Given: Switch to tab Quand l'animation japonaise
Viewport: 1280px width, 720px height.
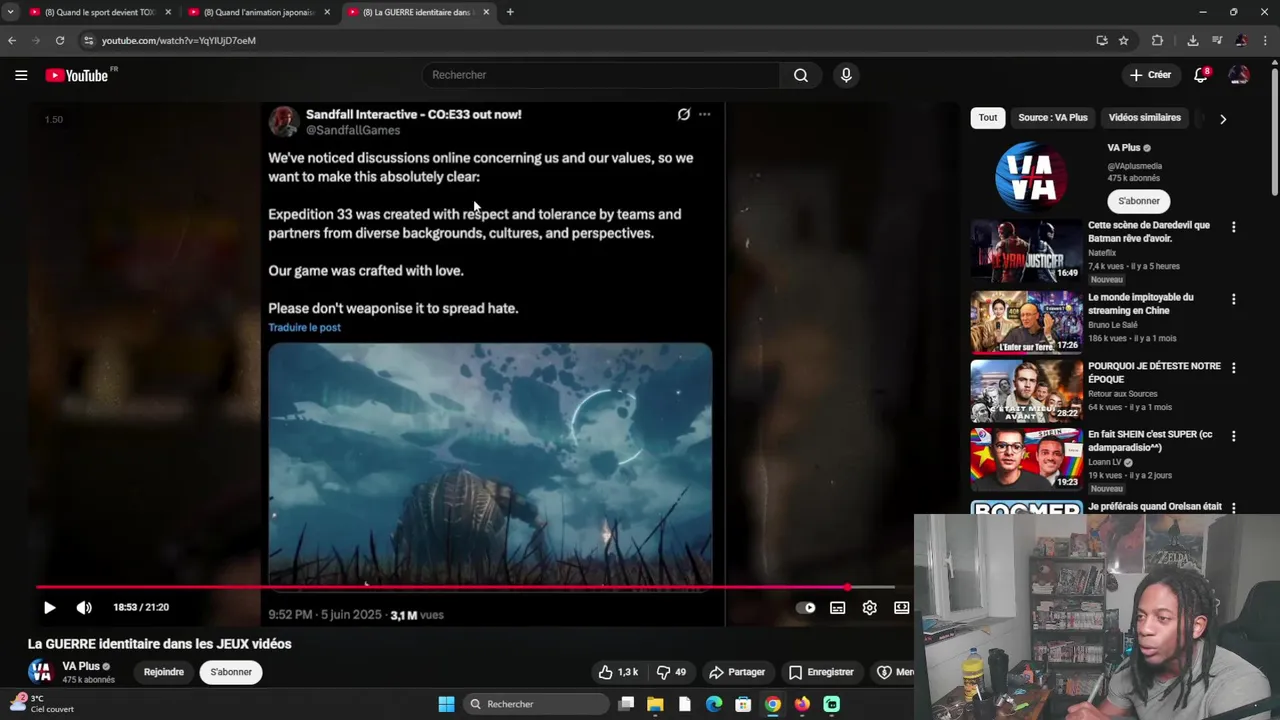Looking at the screenshot, I should coord(259,12).
